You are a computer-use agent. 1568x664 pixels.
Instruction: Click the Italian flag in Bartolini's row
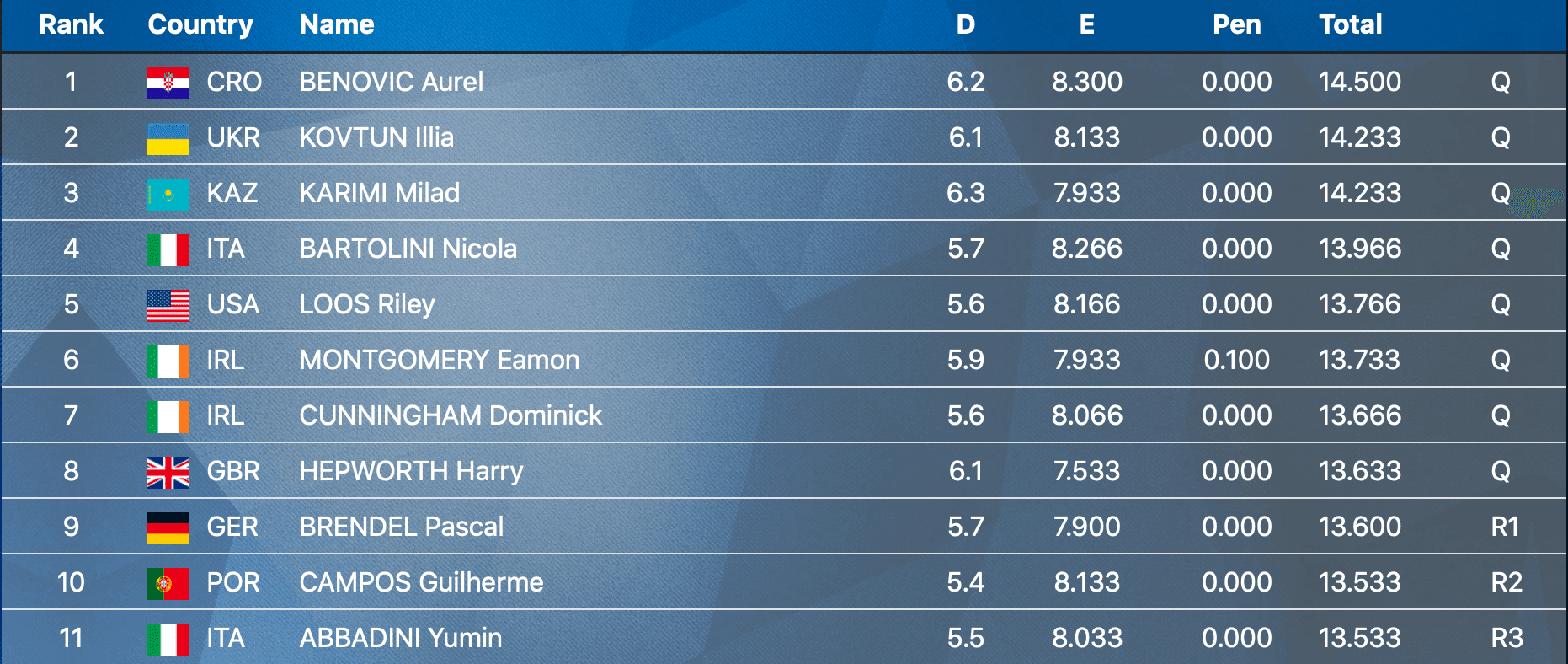click(168, 249)
